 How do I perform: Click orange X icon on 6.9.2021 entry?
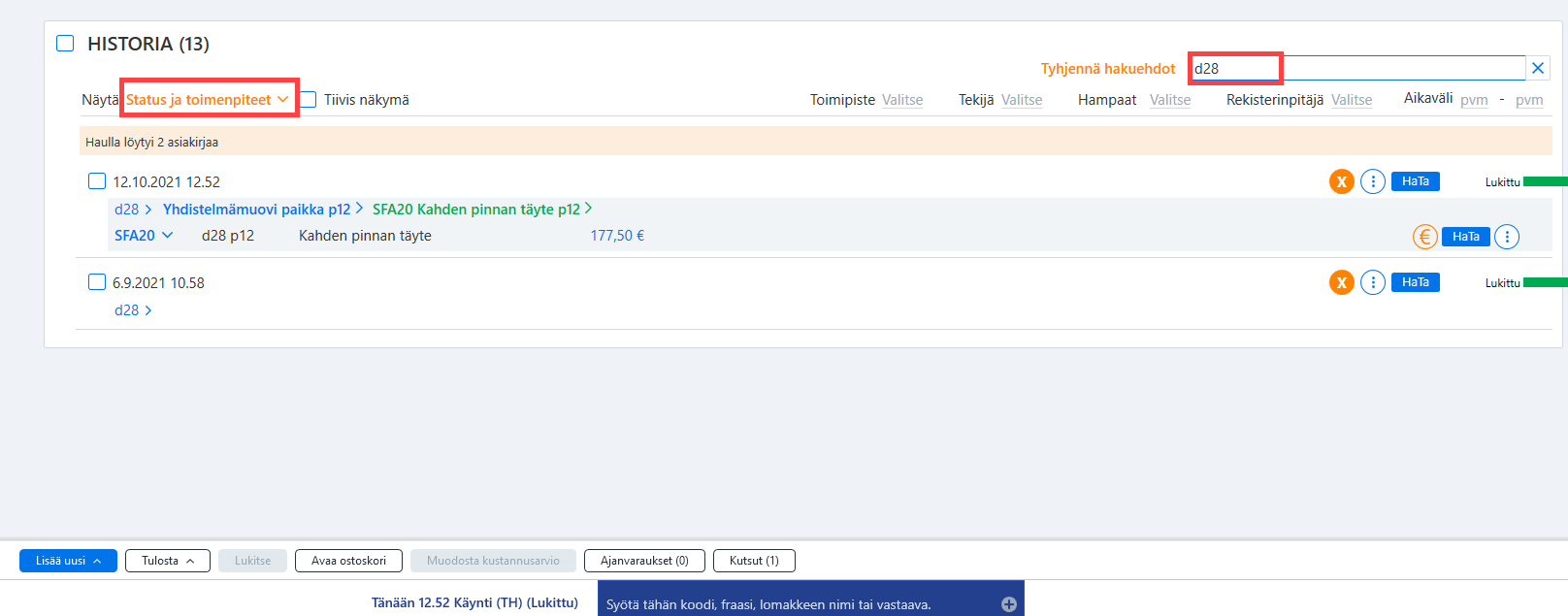(1342, 282)
